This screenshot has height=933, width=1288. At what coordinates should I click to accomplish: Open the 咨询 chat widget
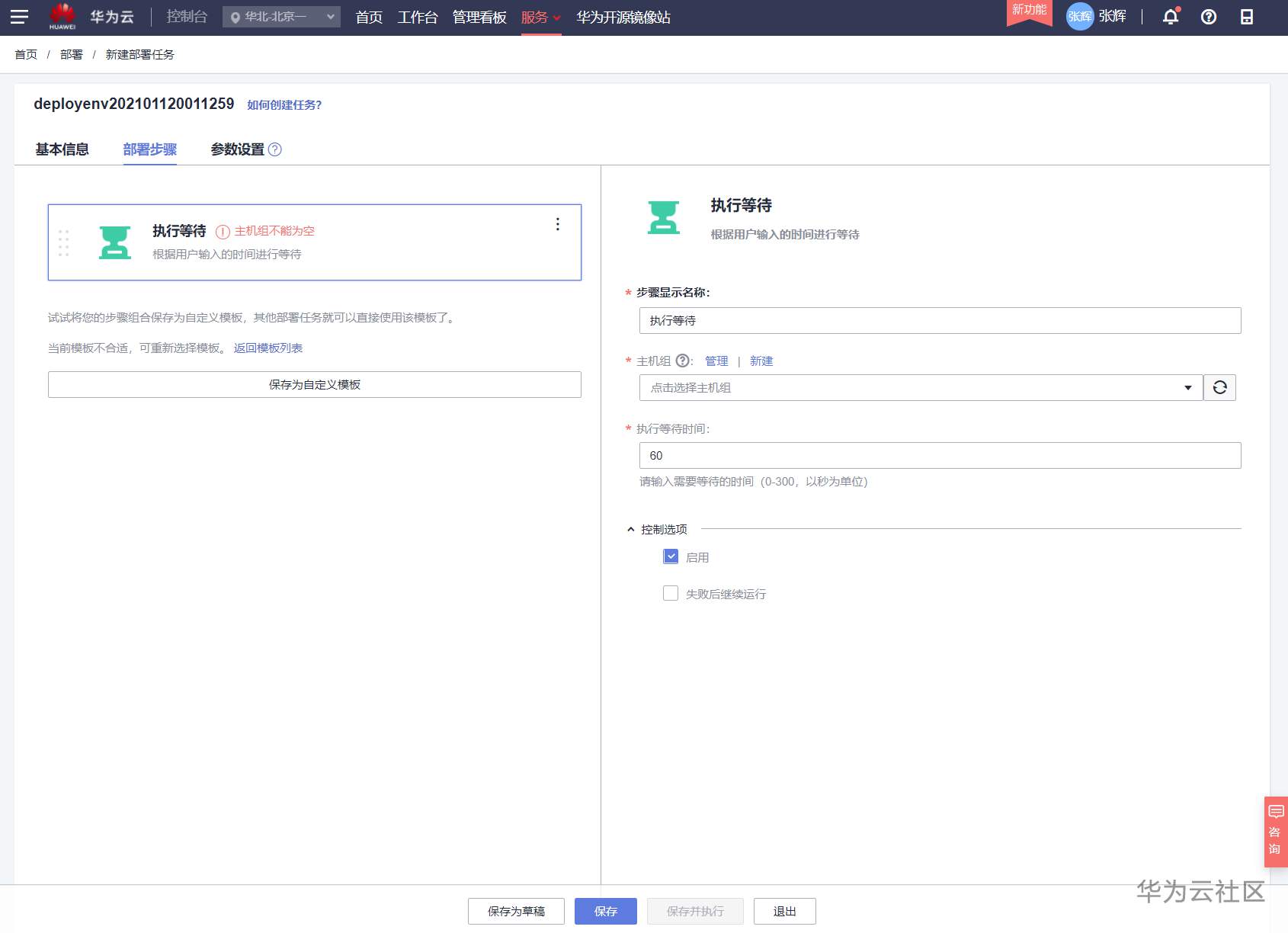pos(1276,832)
